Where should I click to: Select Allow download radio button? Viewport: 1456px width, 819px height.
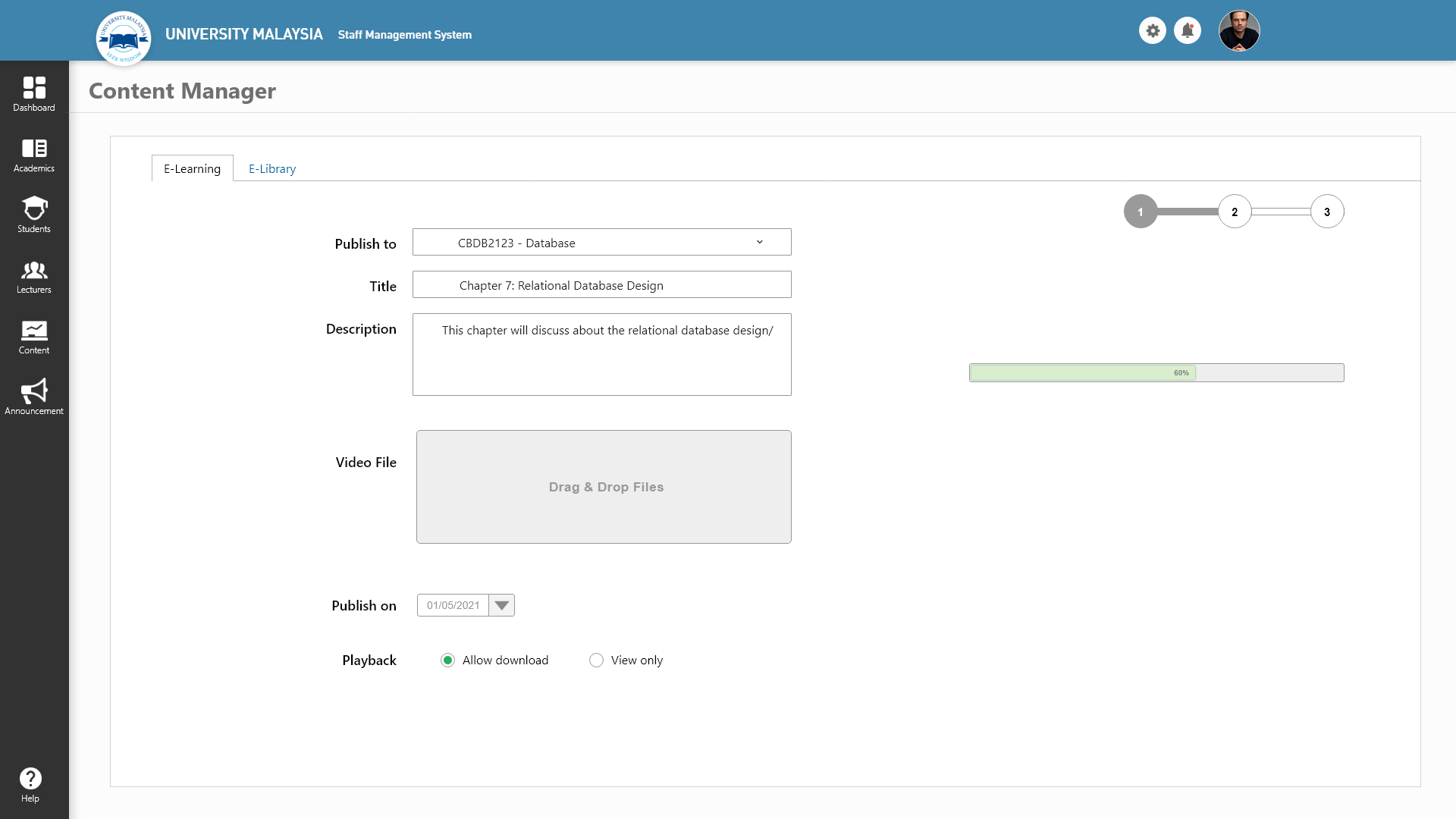tap(447, 660)
